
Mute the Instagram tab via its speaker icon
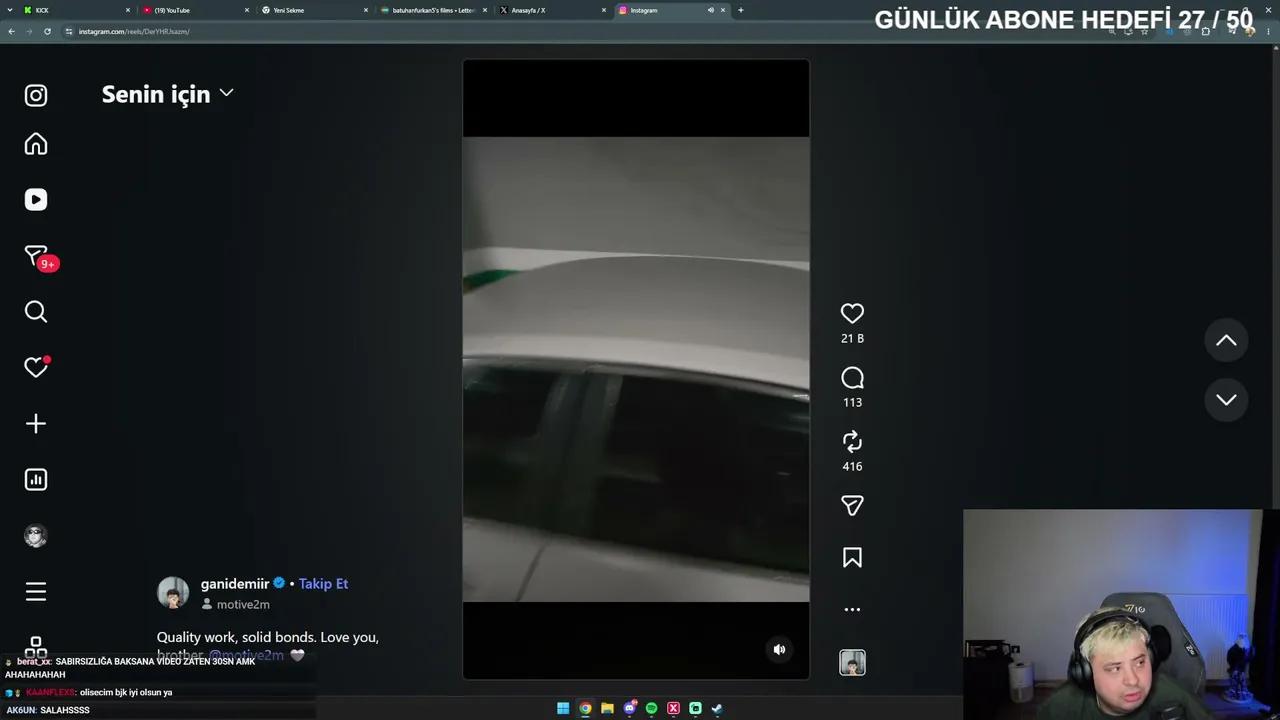pos(710,10)
